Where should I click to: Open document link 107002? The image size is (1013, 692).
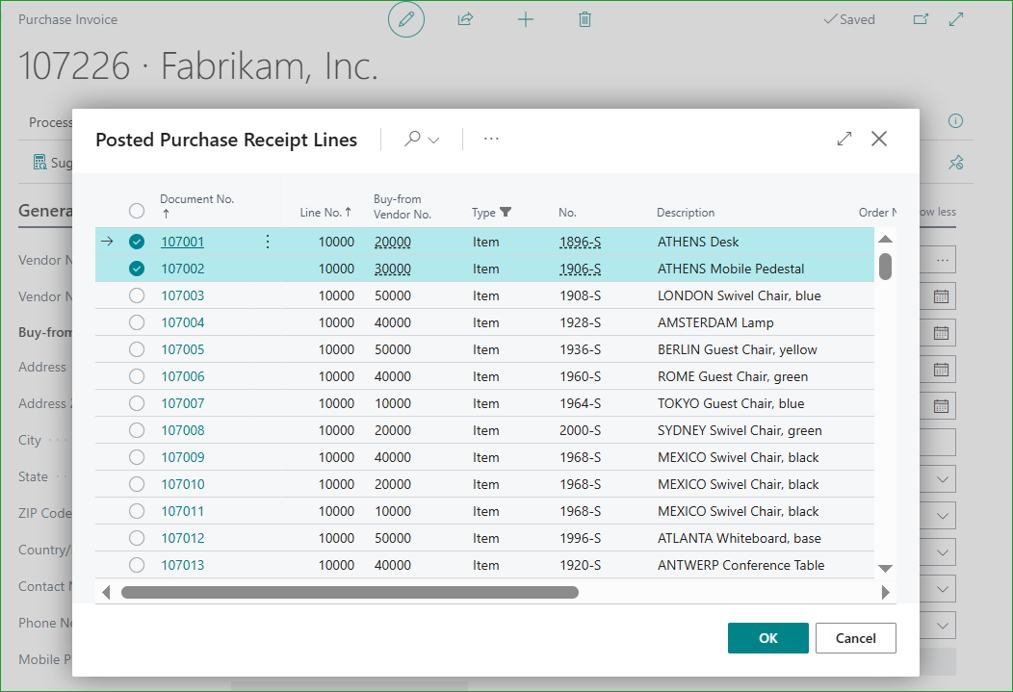pyautogui.click(x=182, y=269)
